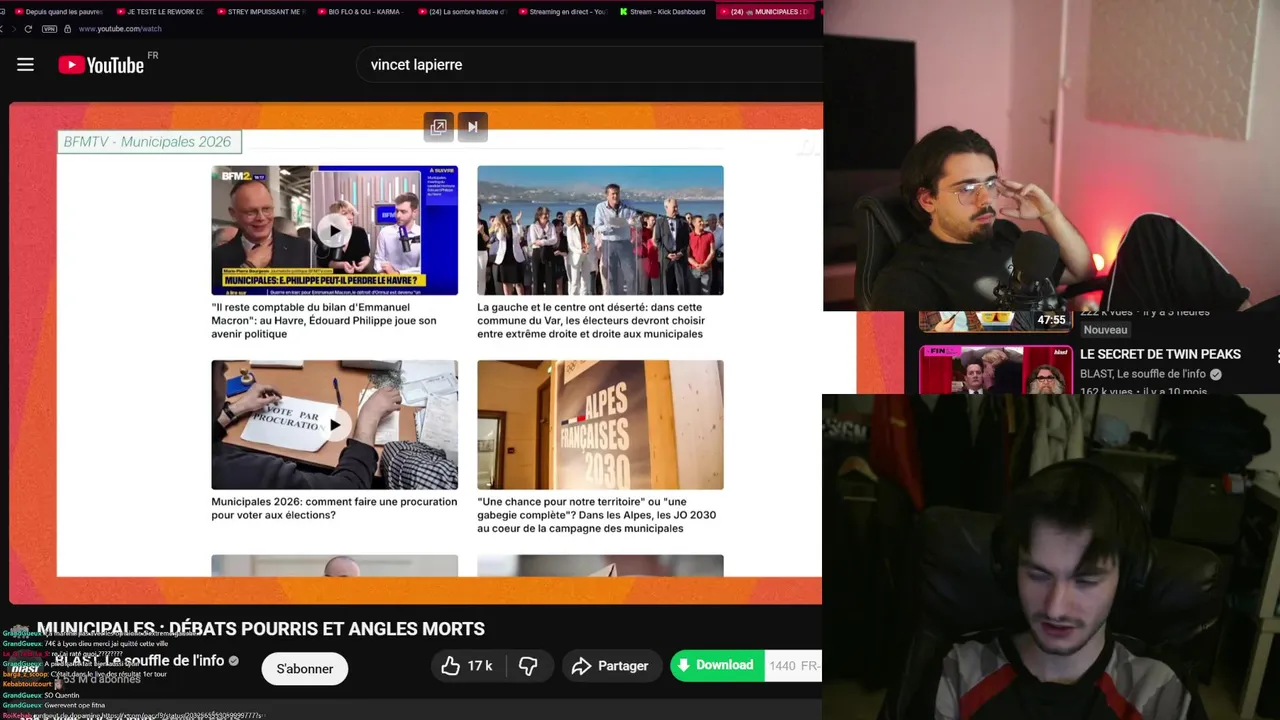Click the Kick favicon on the Stream tab
1280x720 pixels.
623,12
